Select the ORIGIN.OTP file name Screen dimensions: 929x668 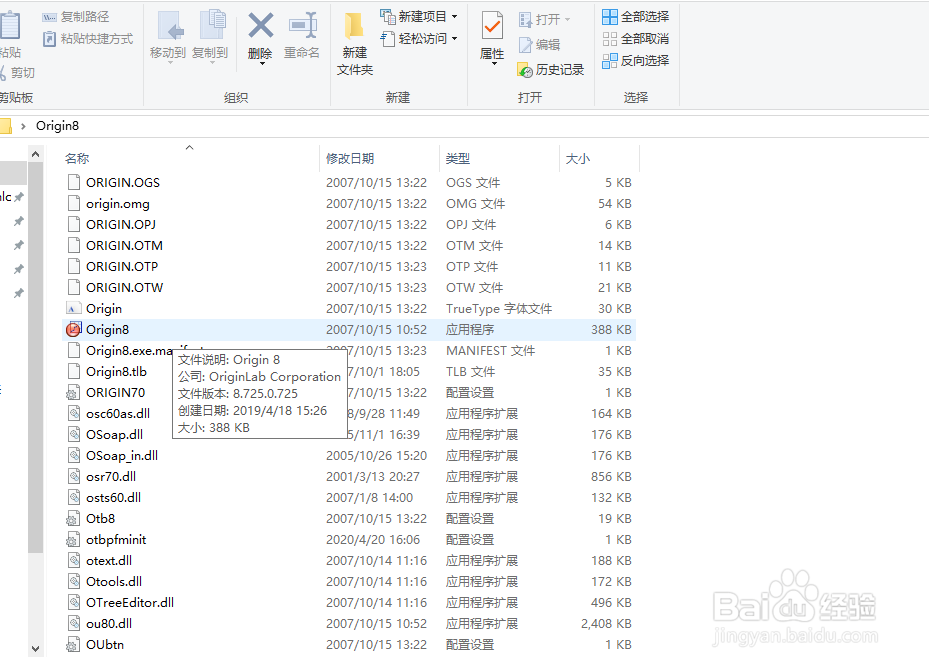(x=122, y=267)
